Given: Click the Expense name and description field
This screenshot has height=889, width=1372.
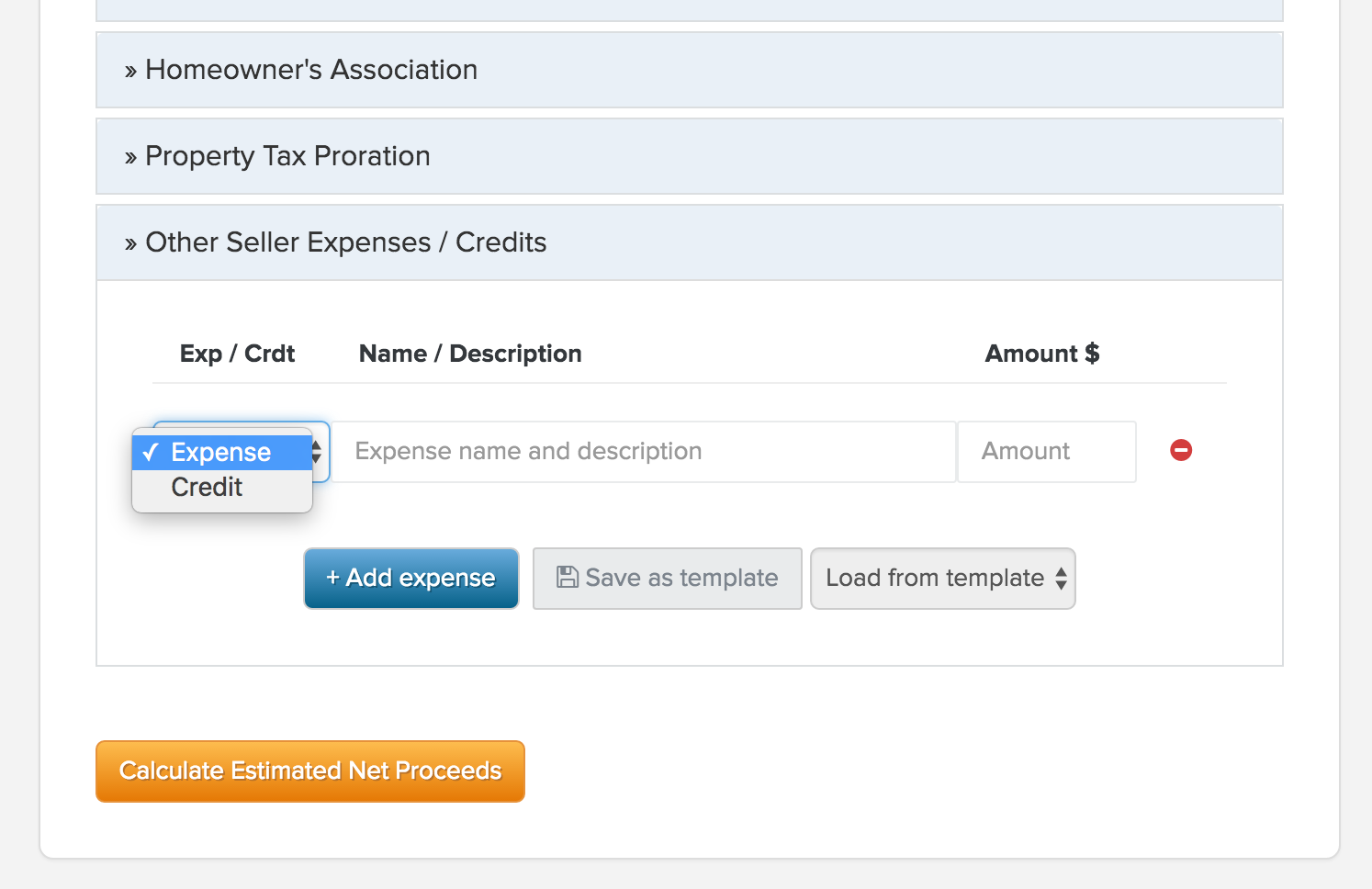Looking at the screenshot, I should click(644, 452).
